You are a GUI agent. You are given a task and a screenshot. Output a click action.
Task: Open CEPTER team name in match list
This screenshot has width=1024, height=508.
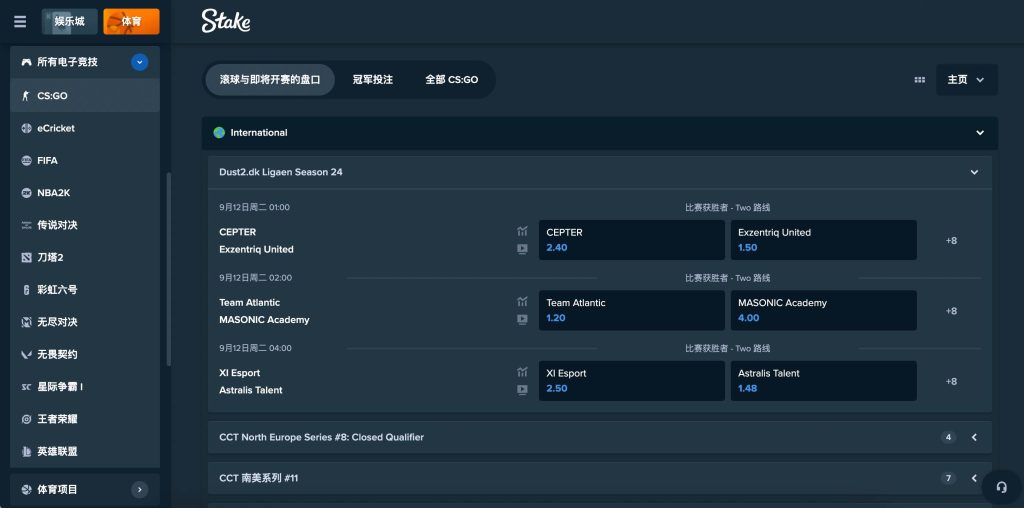238,232
